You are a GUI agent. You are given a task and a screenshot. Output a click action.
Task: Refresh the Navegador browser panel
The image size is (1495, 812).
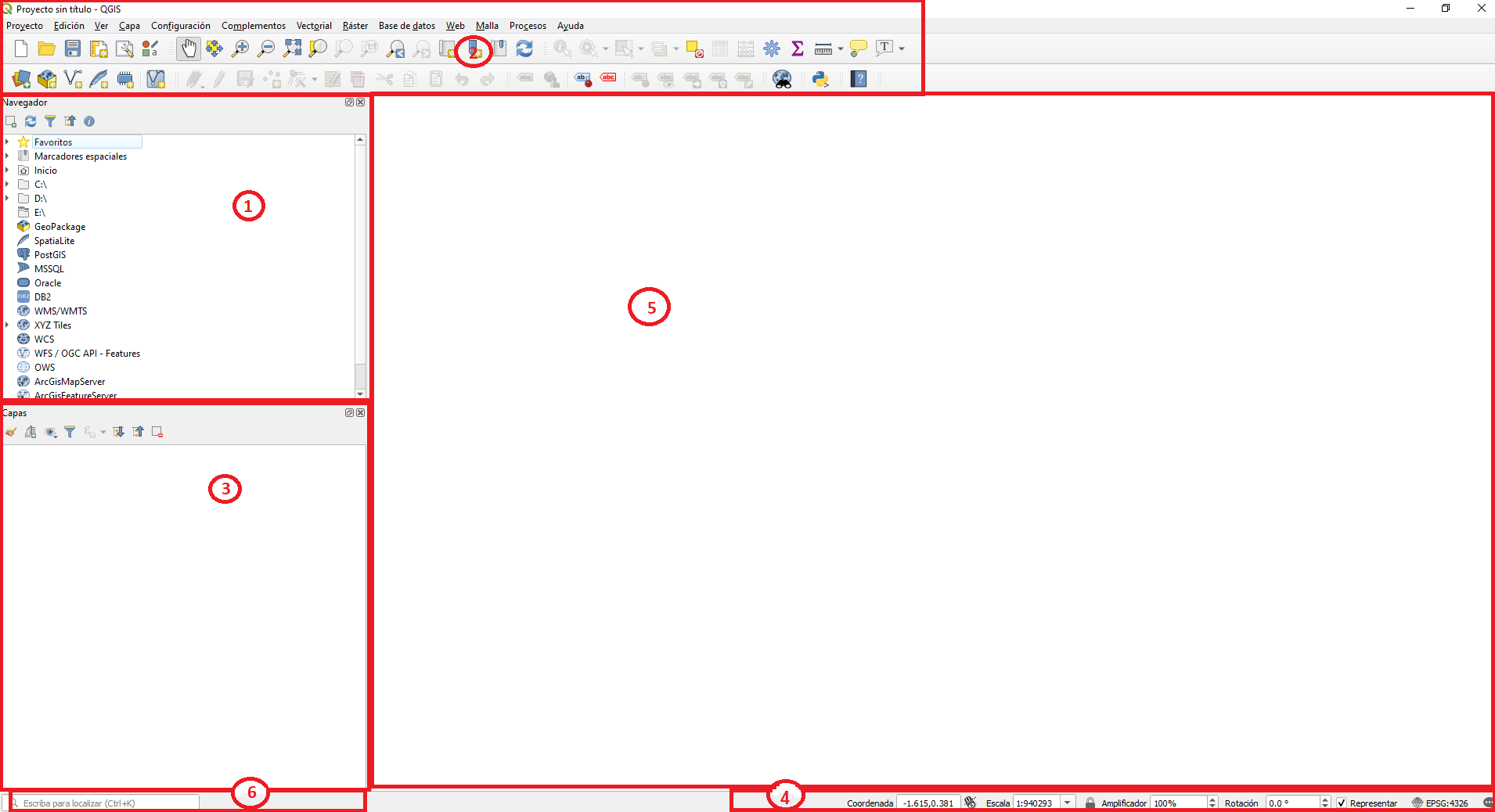[31, 121]
